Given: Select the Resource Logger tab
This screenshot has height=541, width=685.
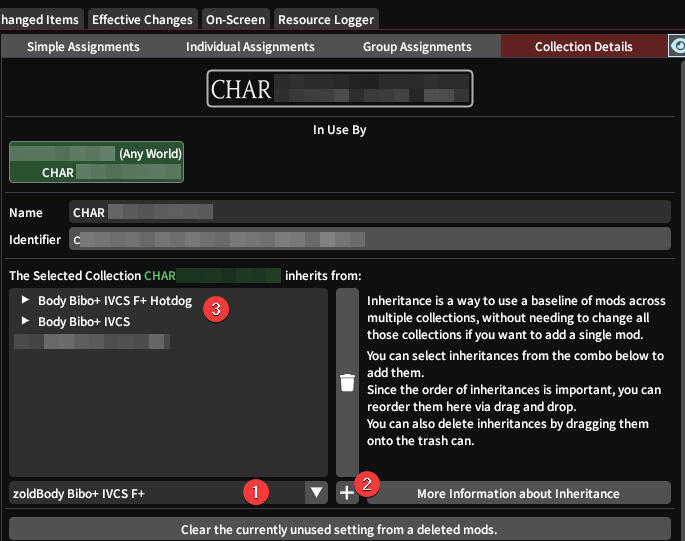Looking at the screenshot, I should [x=326, y=19].
